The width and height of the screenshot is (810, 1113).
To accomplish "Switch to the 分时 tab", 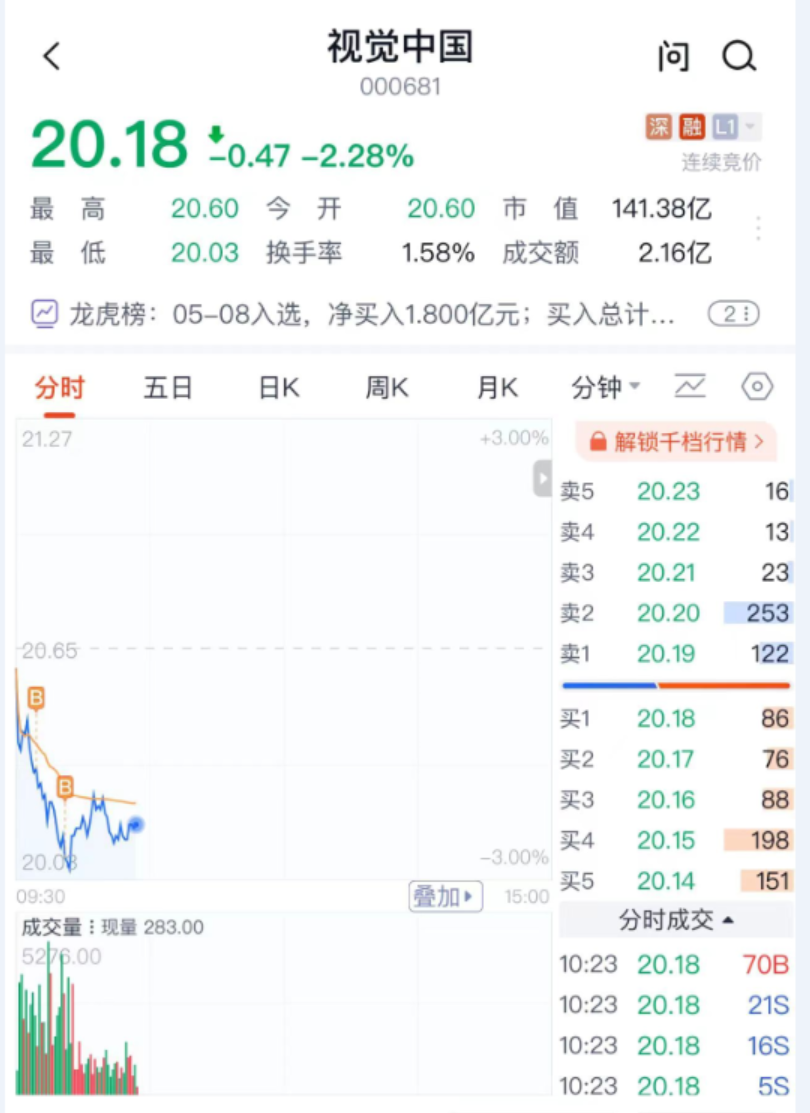I will click(60, 389).
